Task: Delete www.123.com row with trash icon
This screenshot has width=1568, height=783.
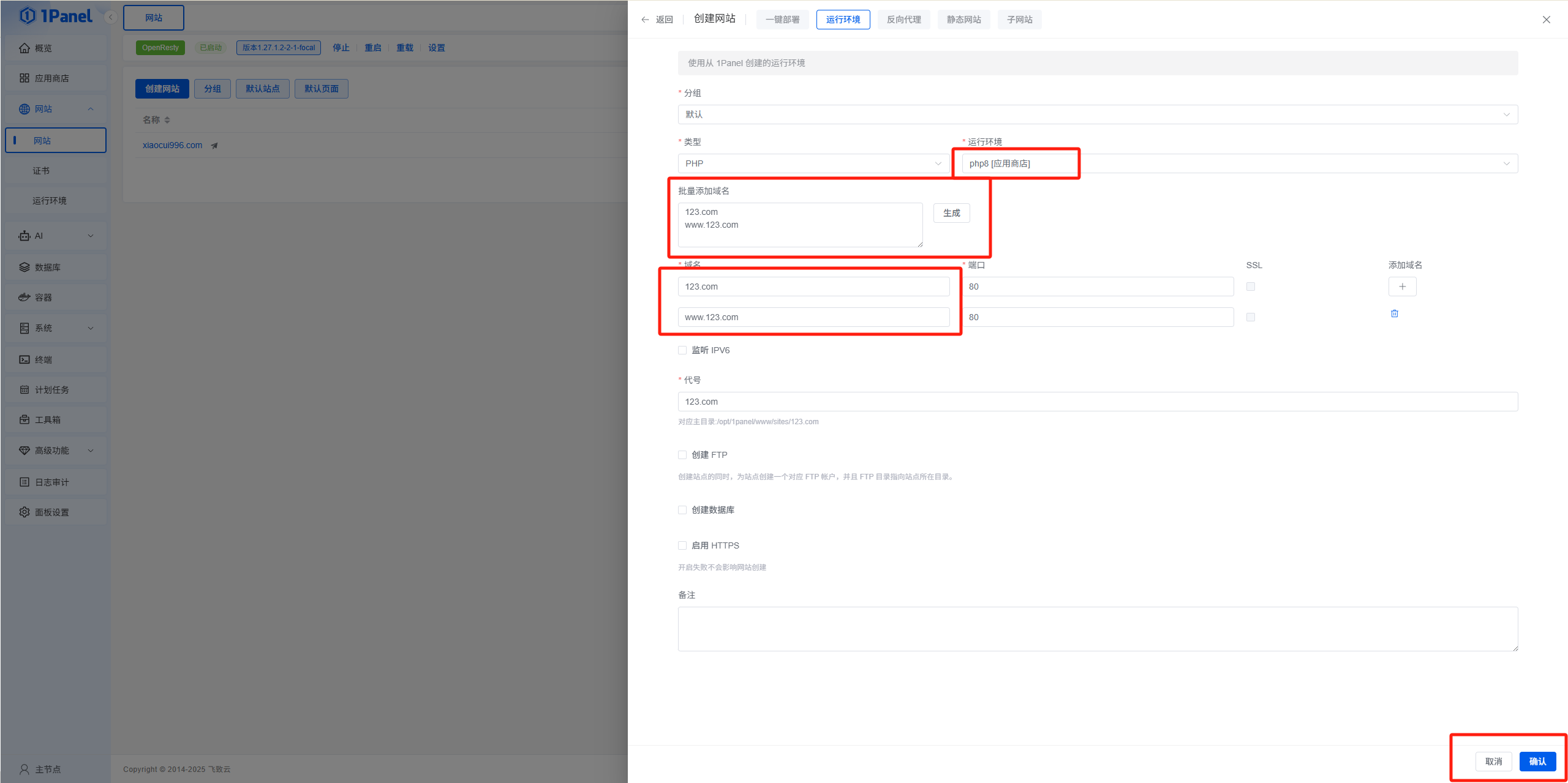Action: 1395,313
